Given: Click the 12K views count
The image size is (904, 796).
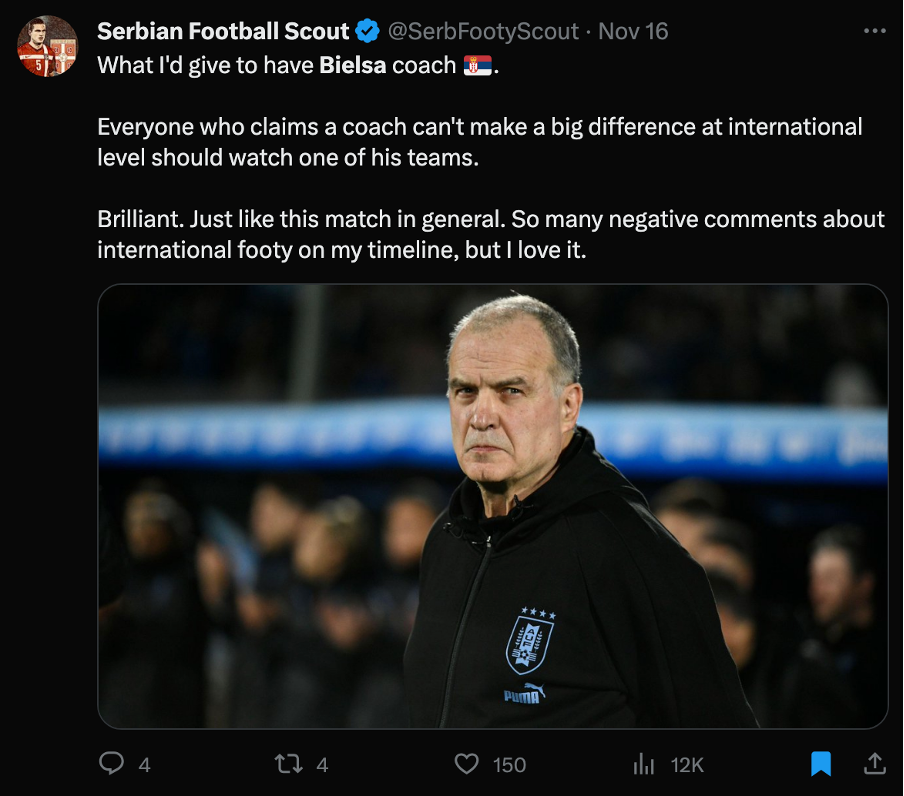Looking at the screenshot, I should tap(687, 765).
